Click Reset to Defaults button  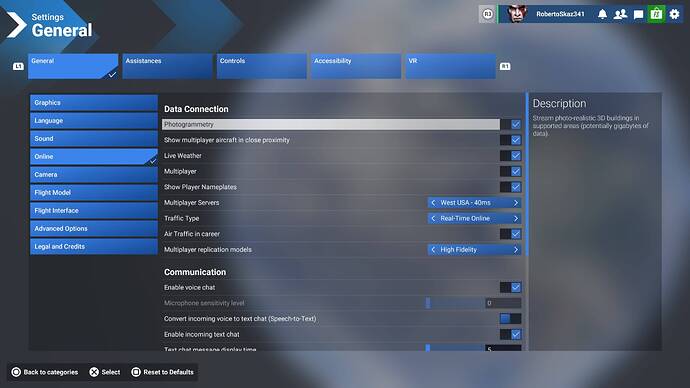(162, 372)
